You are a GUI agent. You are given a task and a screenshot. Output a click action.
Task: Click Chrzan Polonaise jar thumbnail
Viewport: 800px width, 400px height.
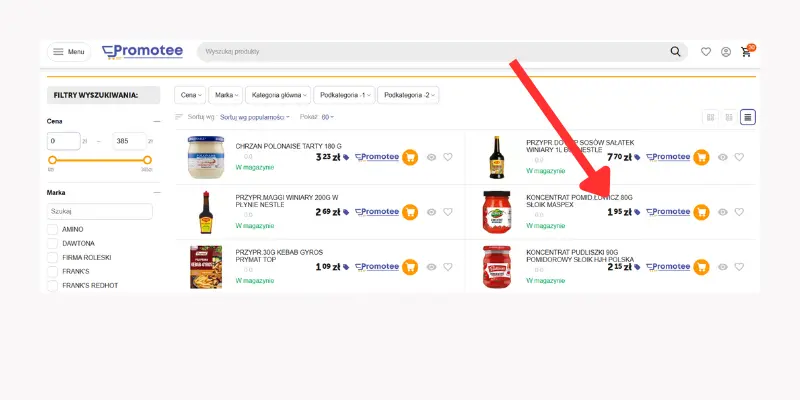tap(206, 157)
